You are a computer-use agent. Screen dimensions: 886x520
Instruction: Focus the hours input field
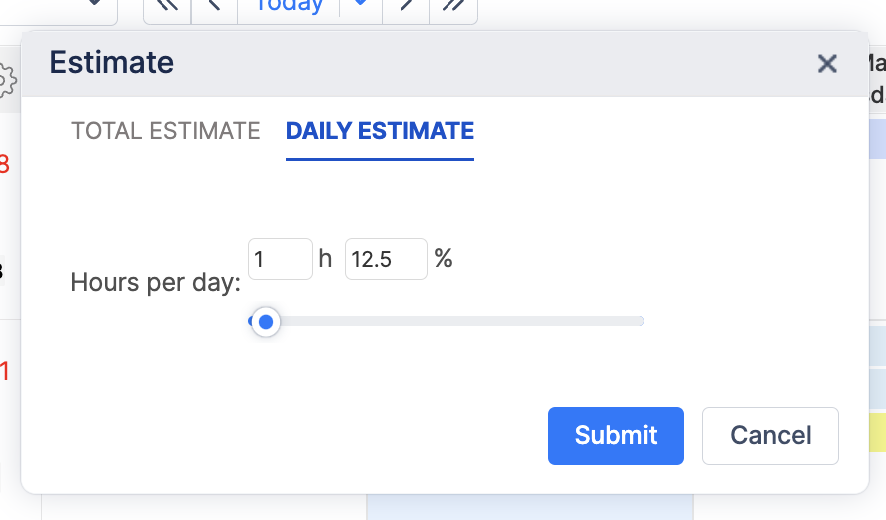[x=280, y=259]
